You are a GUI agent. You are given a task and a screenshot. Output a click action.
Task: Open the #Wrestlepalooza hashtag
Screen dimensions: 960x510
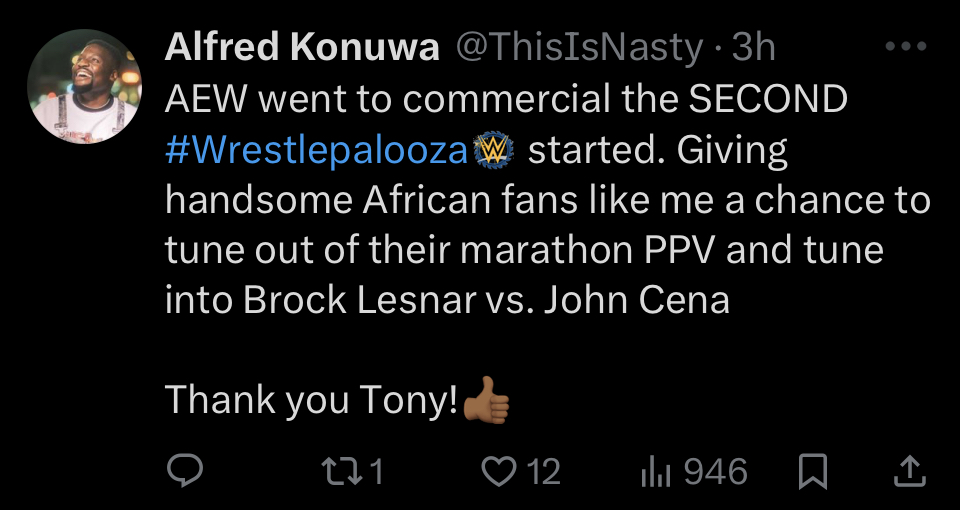pyautogui.click(x=318, y=150)
